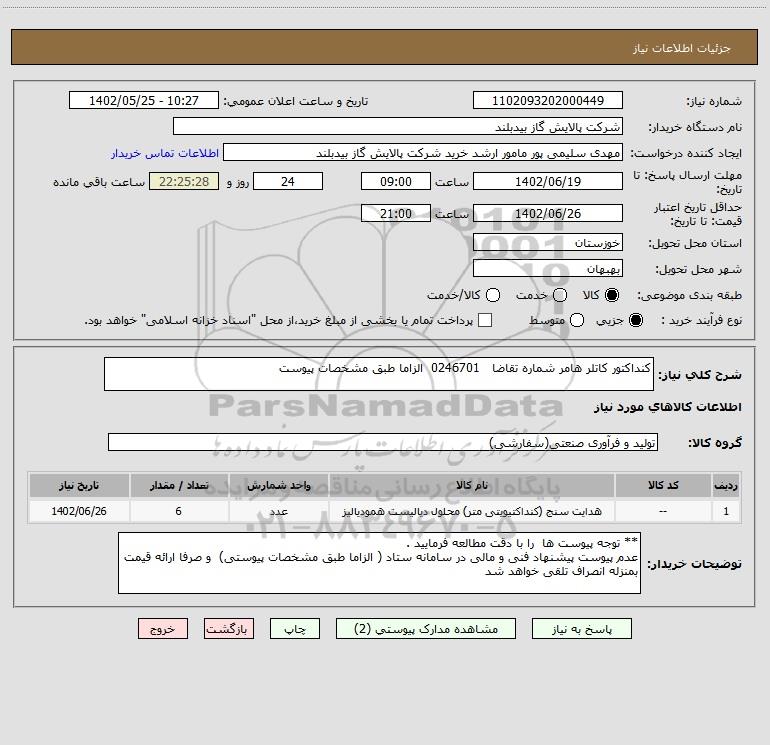Click the validity time field 21:00
Image resolution: width=770 pixels, height=745 pixels.
point(396,214)
